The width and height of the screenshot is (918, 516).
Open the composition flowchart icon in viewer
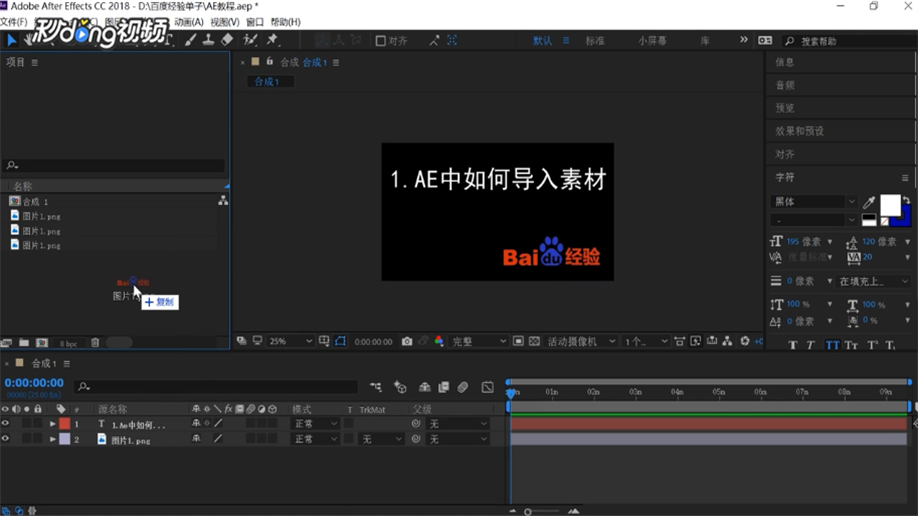727,341
